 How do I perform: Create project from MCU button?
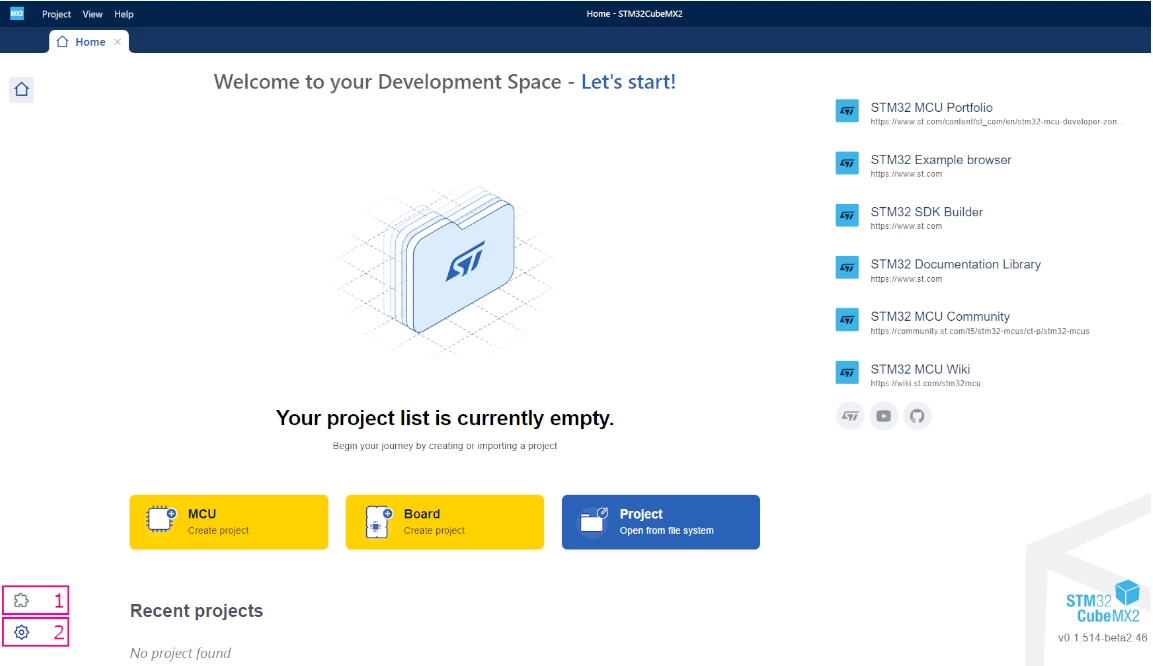pos(229,522)
